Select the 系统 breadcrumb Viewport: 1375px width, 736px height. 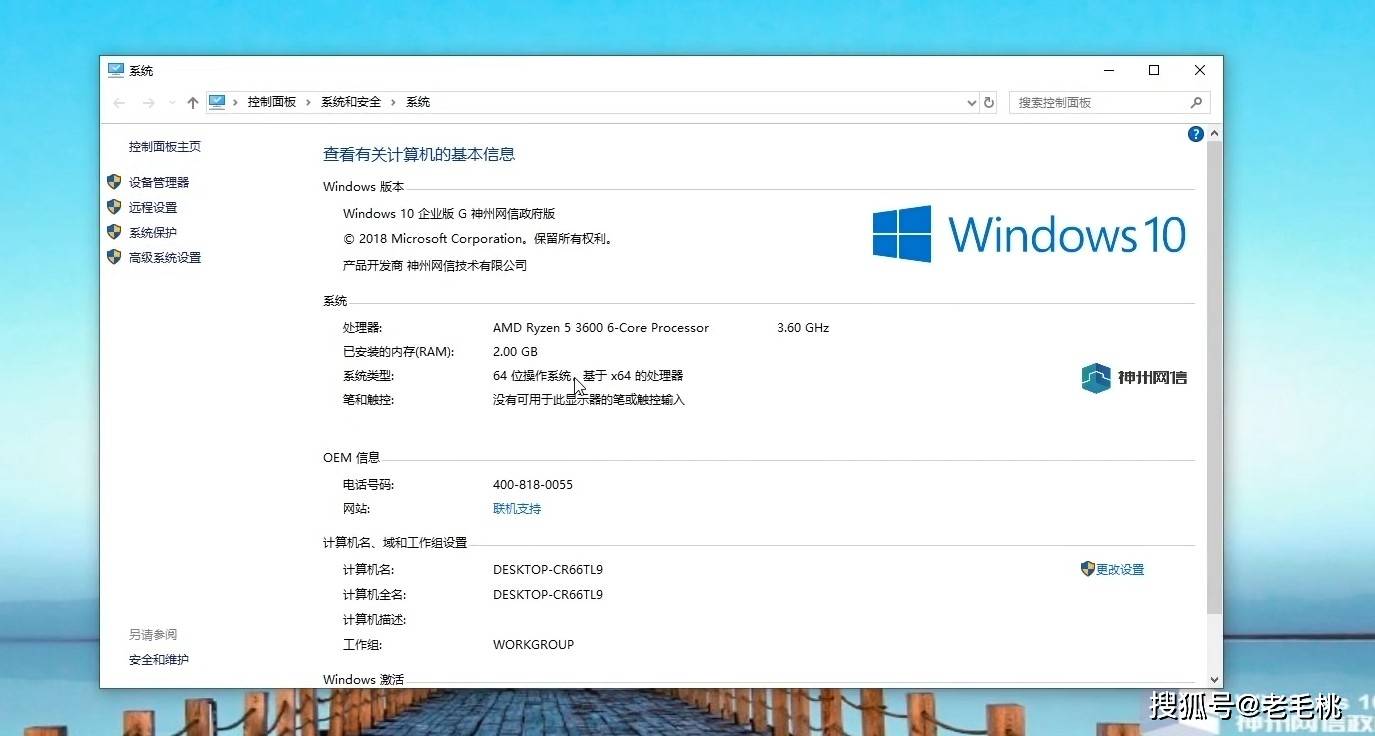tap(418, 102)
